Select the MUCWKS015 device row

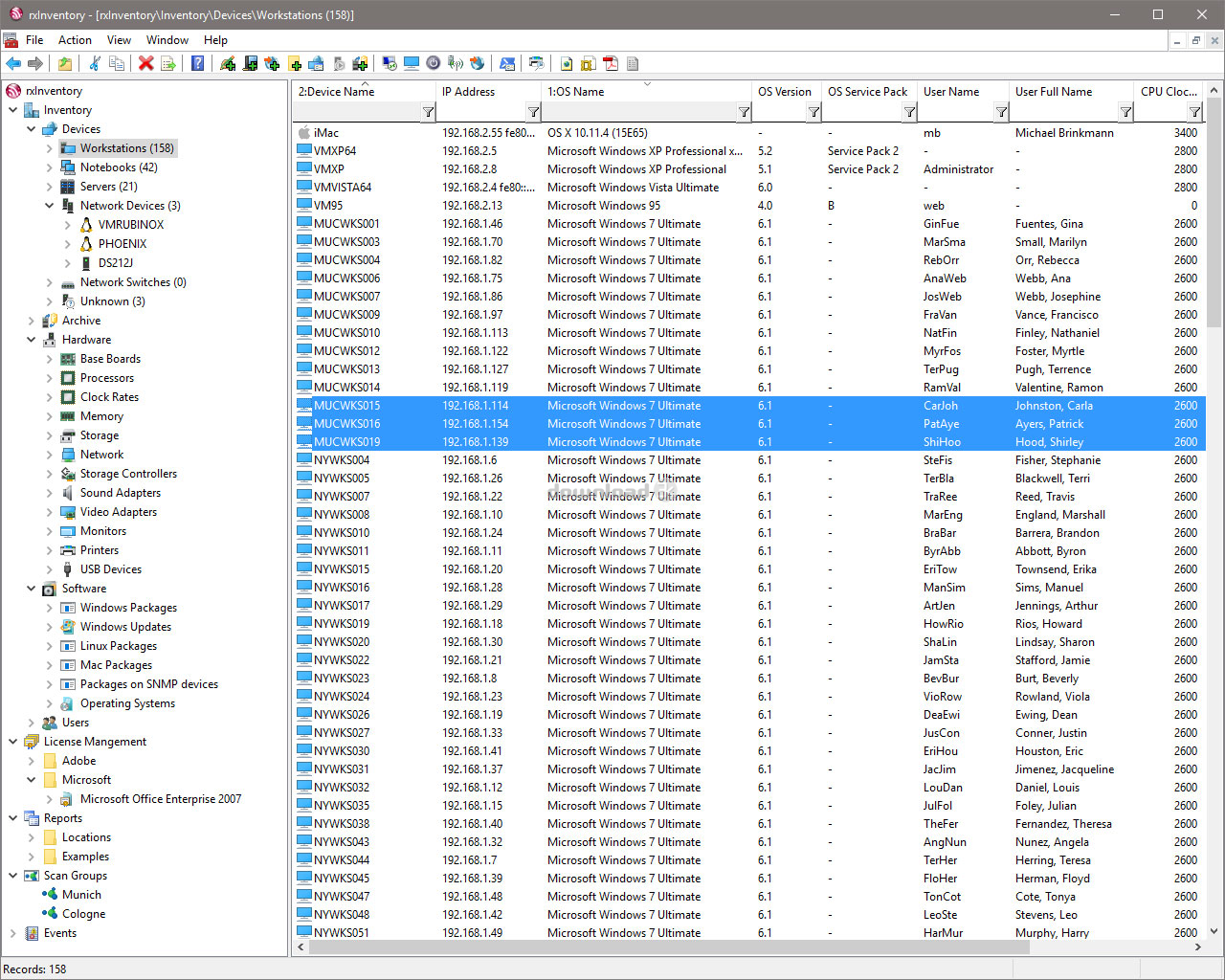(748, 406)
